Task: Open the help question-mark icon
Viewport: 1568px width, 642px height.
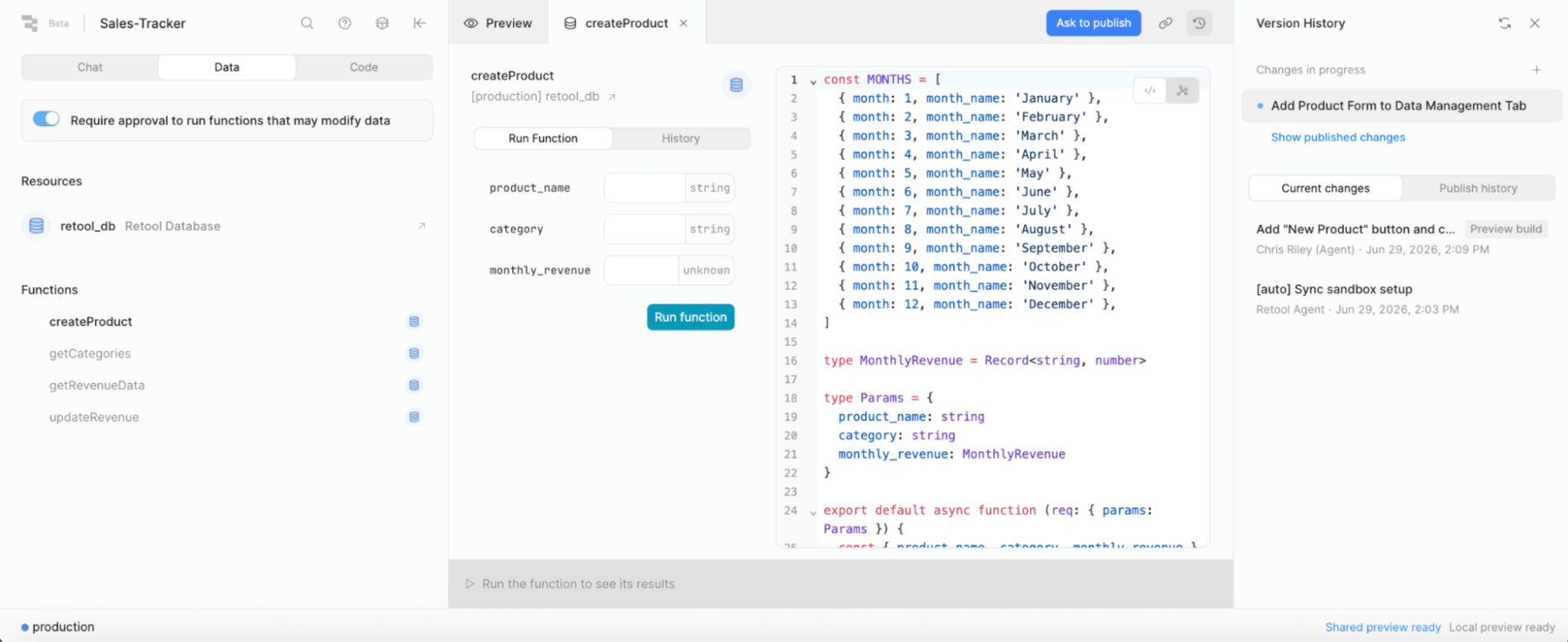Action: 345,24
